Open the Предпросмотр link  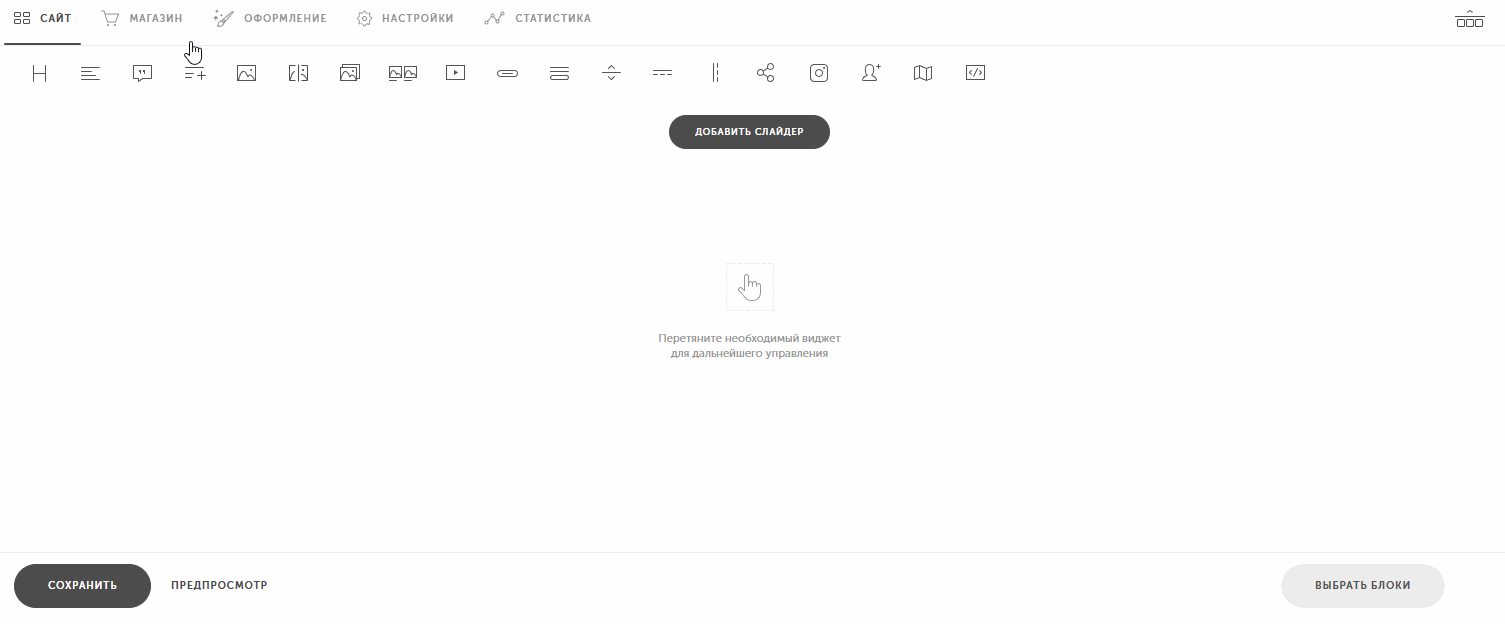tap(219, 586)
